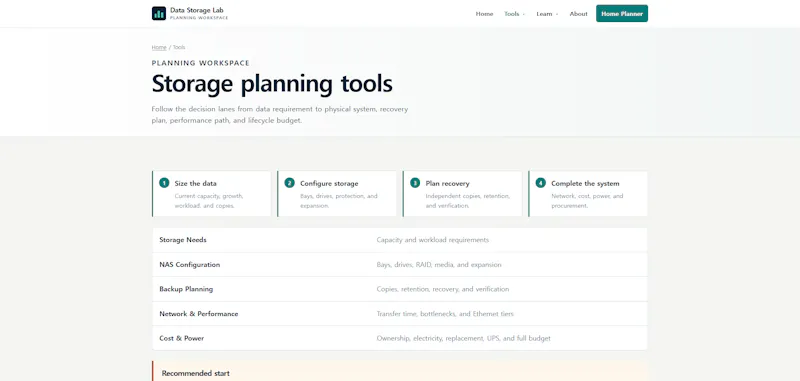Viewport: 800px width, 381px height.
Task: Click 'Ownership, electricity, replacement, UPS' description
Action: coord(463,338)
